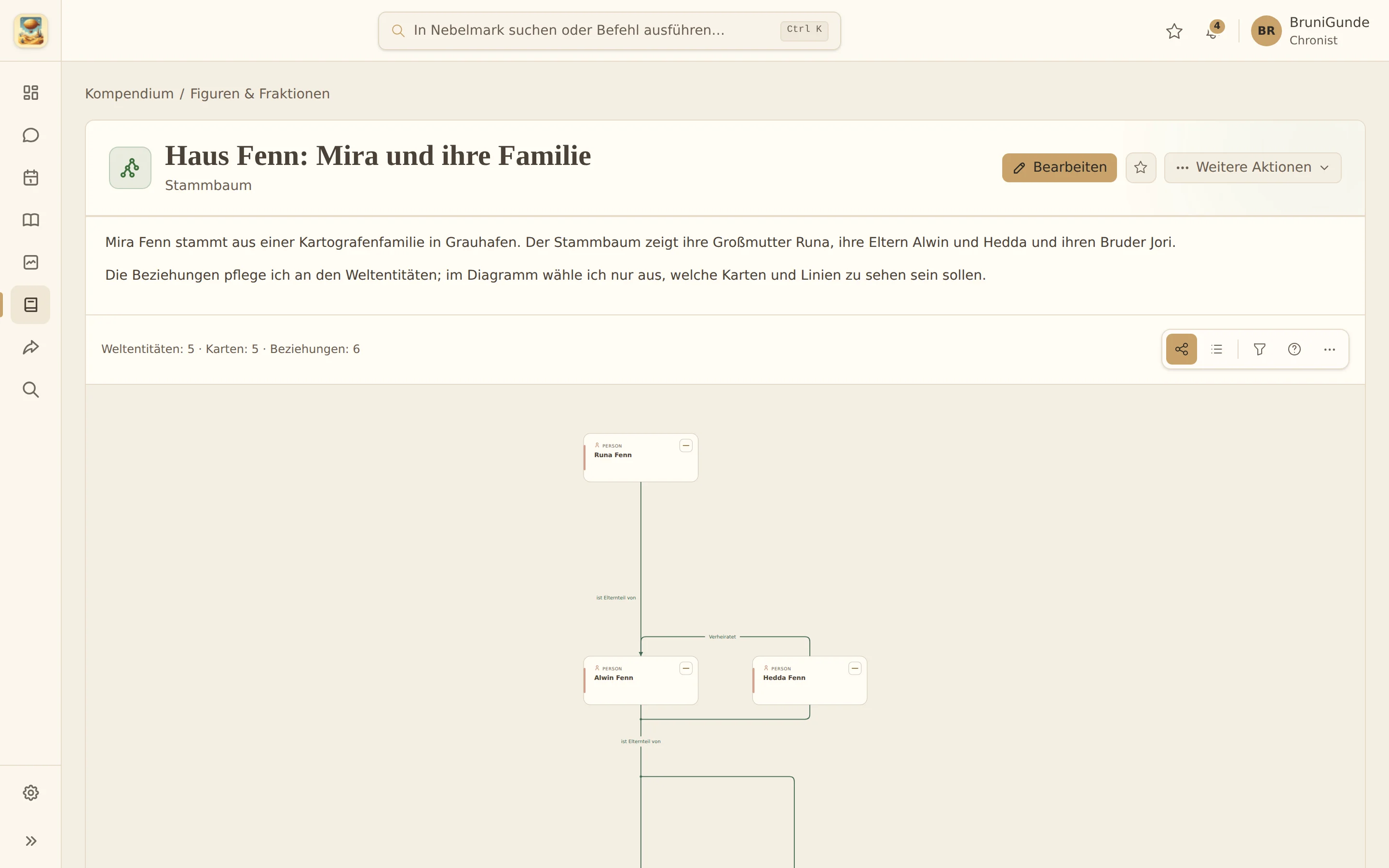The height and width of the screenshot is (868, 1389).
Task: Click the Nebelmark app logo
Action: (x=30, y=30)
